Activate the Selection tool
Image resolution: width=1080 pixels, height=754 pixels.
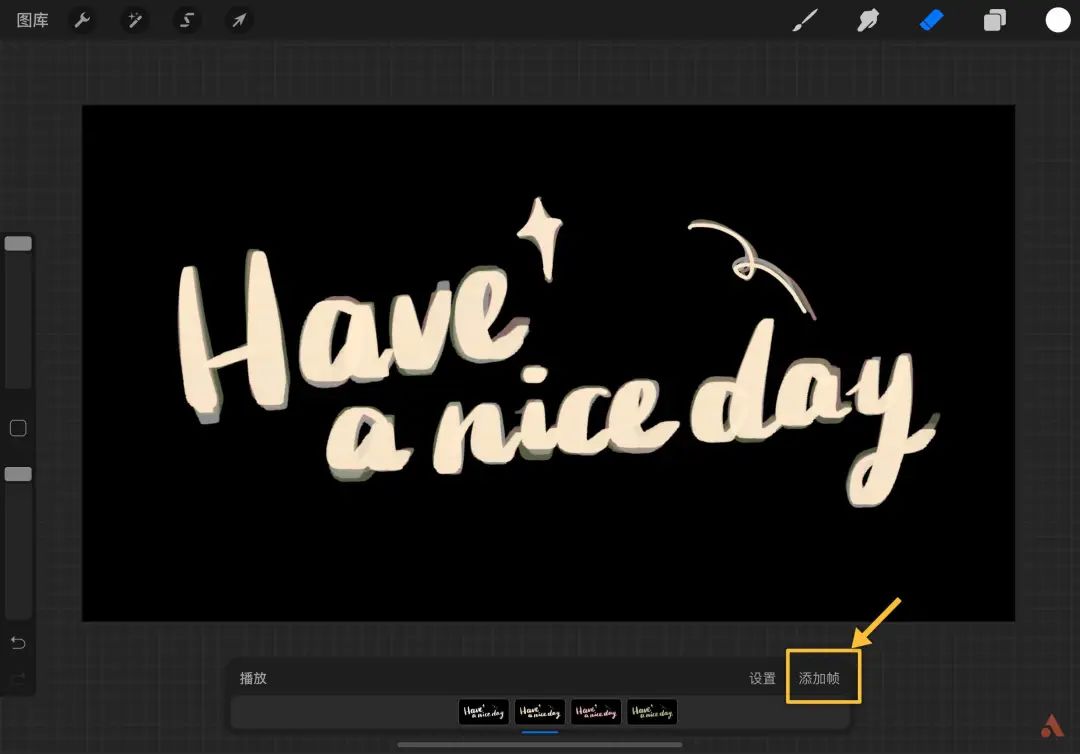click(x=186, y=19)
